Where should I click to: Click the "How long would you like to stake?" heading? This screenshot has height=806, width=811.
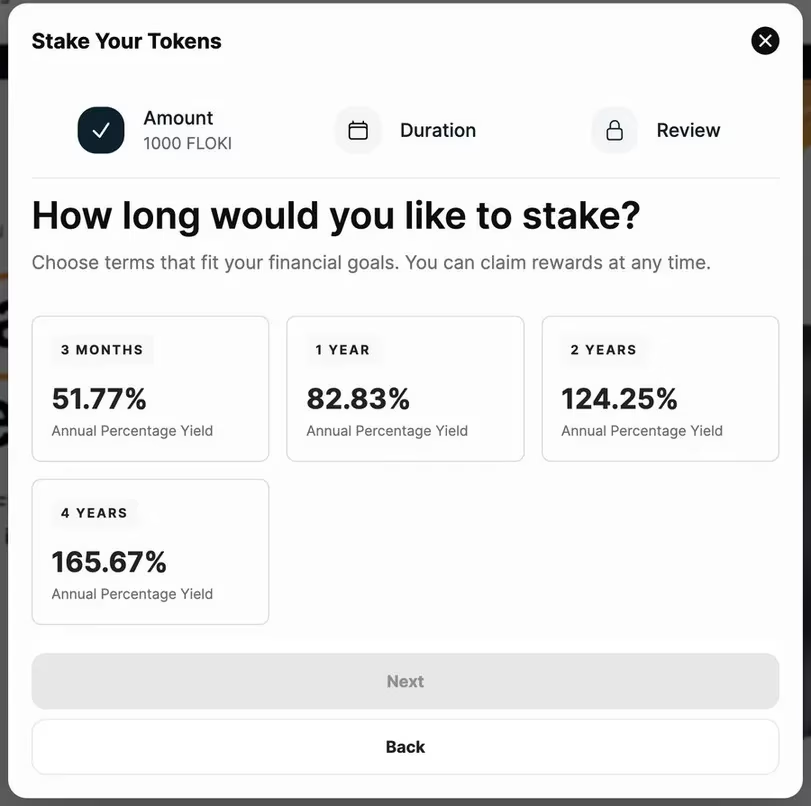(336, 216)
